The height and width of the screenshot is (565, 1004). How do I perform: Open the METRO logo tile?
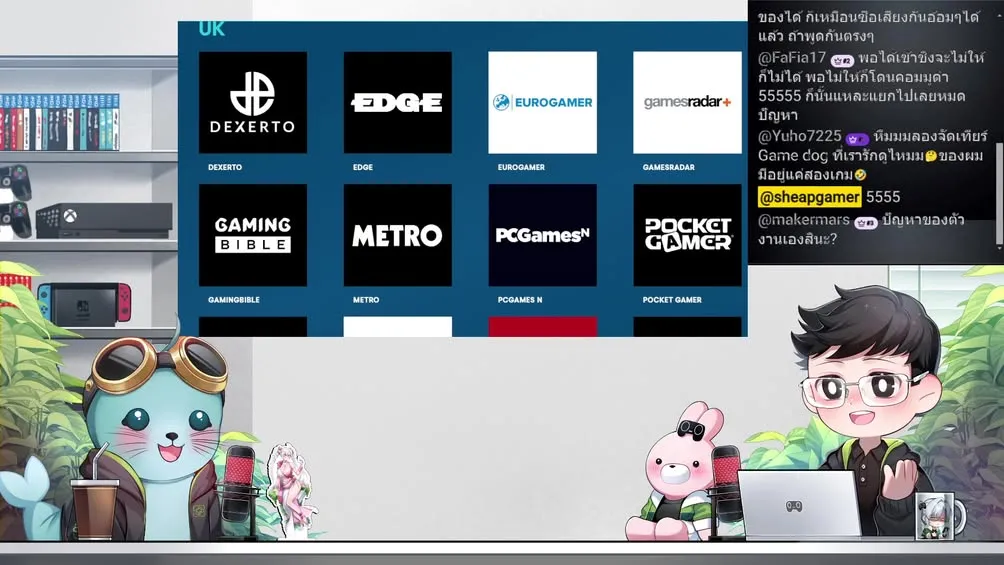(398, 235)
